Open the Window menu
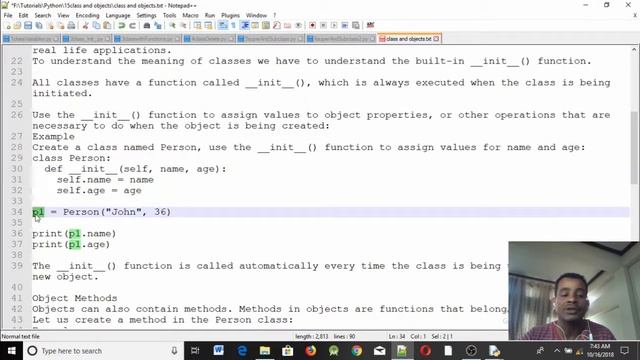Image resolution: width=640 pixels, height=360 pixels. coord(256,16)
